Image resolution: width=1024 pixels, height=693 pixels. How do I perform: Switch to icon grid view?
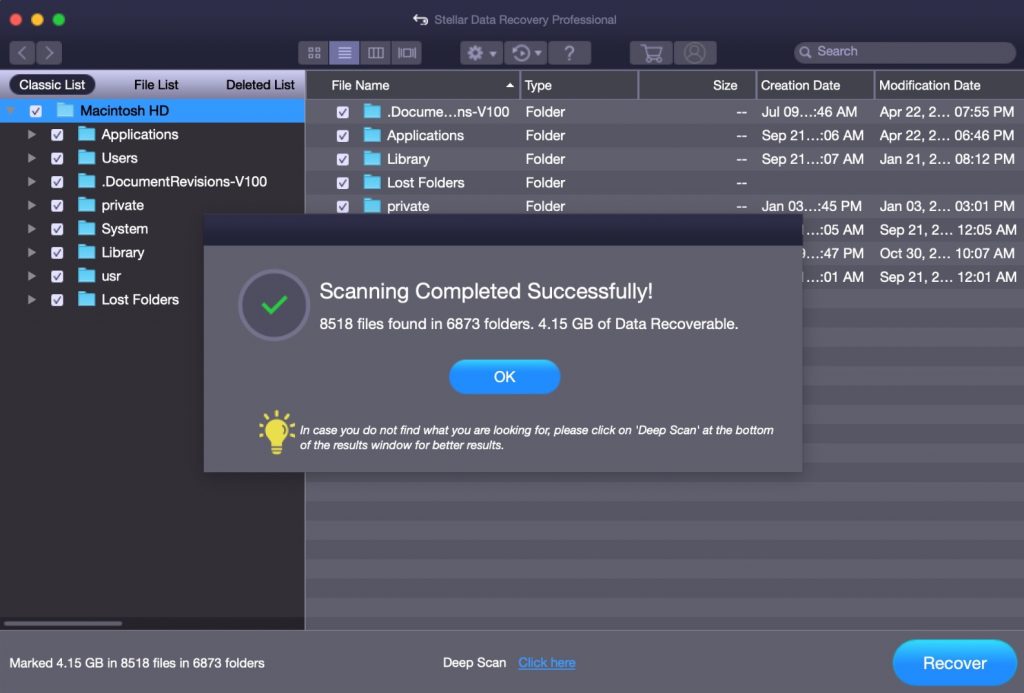pos(314,53)
